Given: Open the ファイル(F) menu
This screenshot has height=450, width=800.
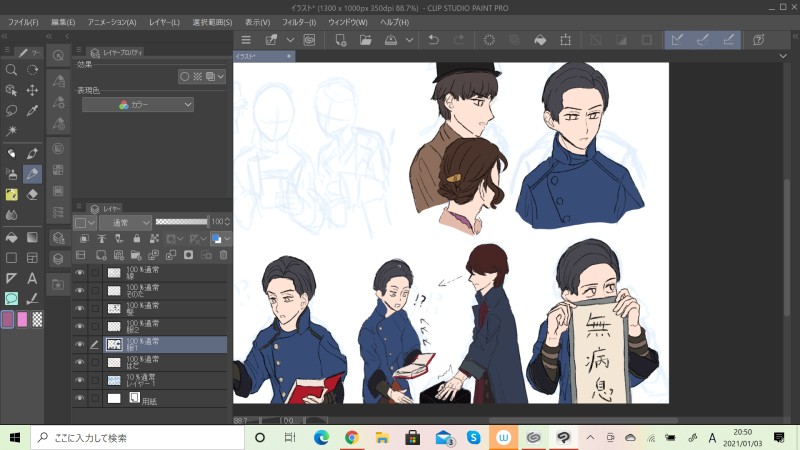Looking at the screenshot, I should (23, 22).
